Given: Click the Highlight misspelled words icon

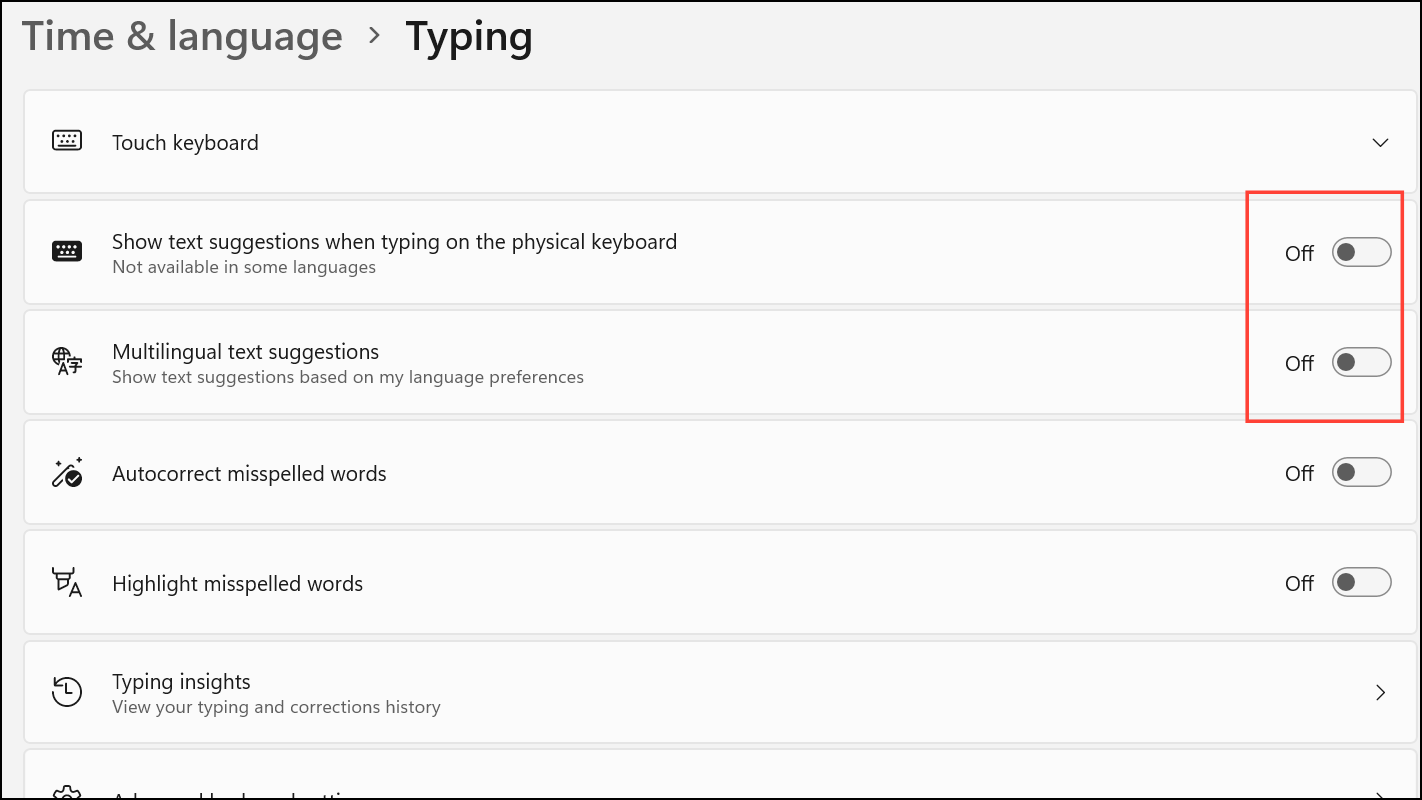Looking at the screenshot, I should pyautogui.click(x=67, y=583).
